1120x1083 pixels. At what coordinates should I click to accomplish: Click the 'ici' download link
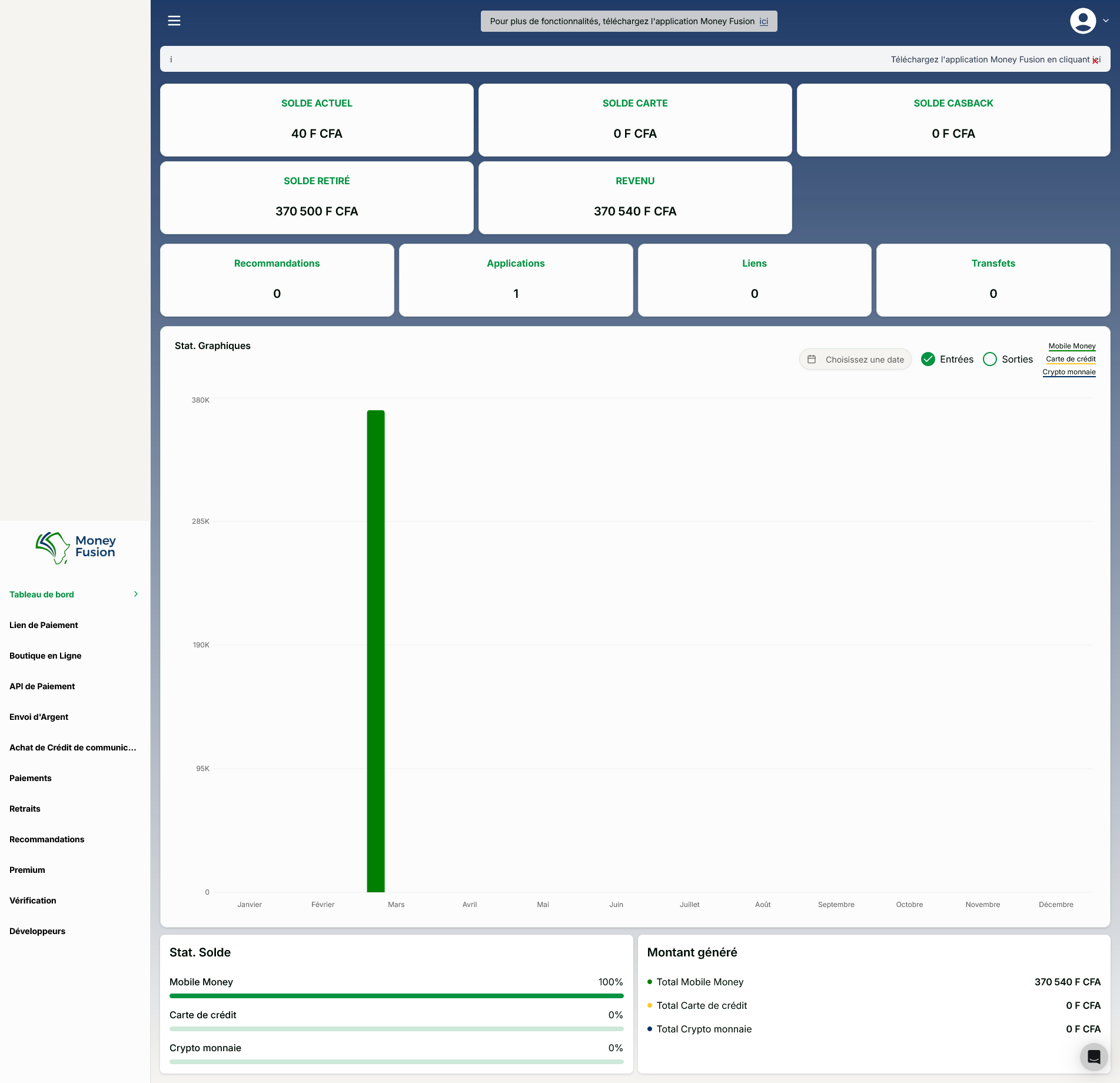(763, 21)
